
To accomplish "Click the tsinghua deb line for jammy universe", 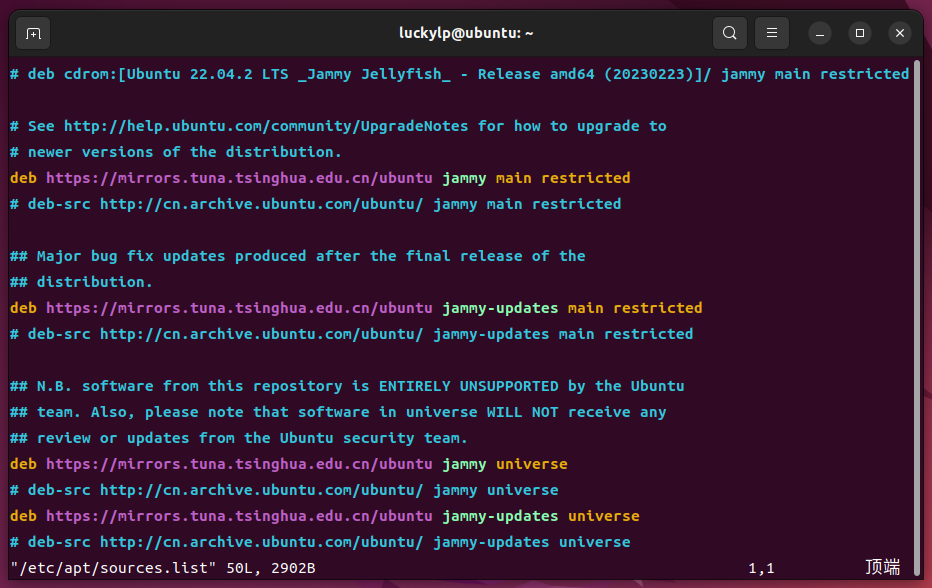I will point(289,464).
